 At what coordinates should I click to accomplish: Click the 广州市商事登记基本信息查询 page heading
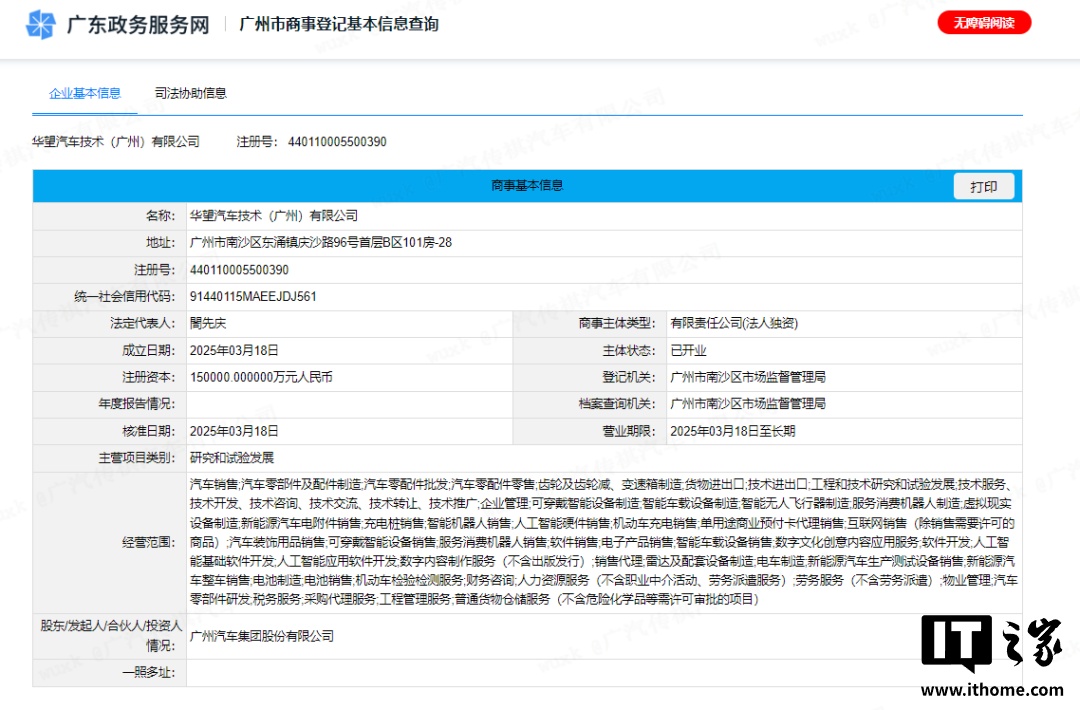(339, 24)
